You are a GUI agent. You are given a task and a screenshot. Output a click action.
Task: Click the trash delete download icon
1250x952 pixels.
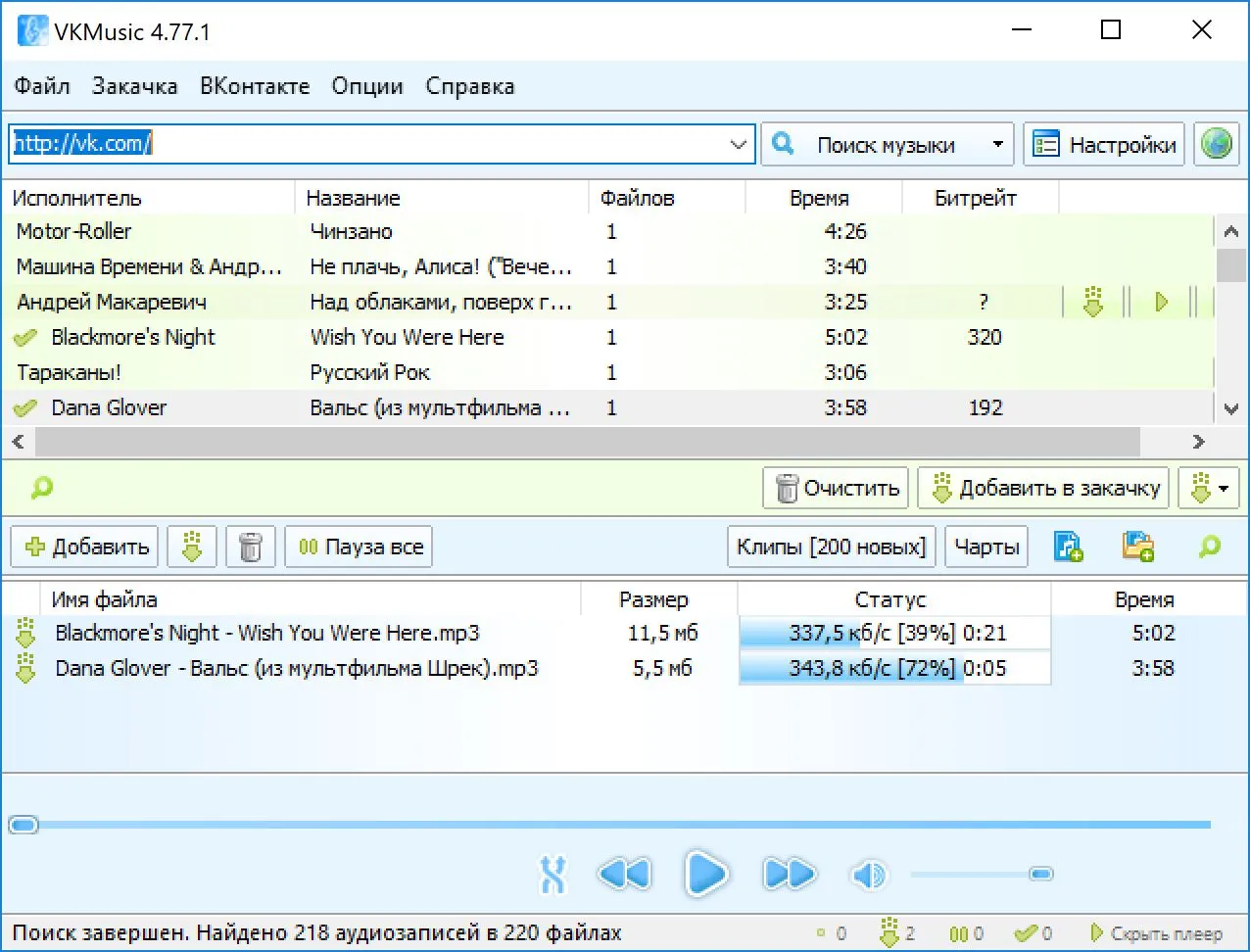(251, 547)
